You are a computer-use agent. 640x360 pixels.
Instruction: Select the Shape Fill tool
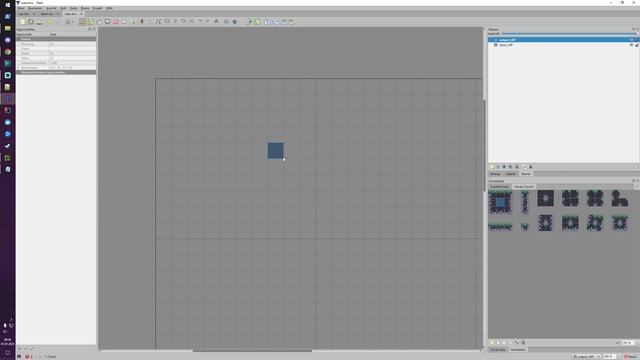tap(107, 22)
